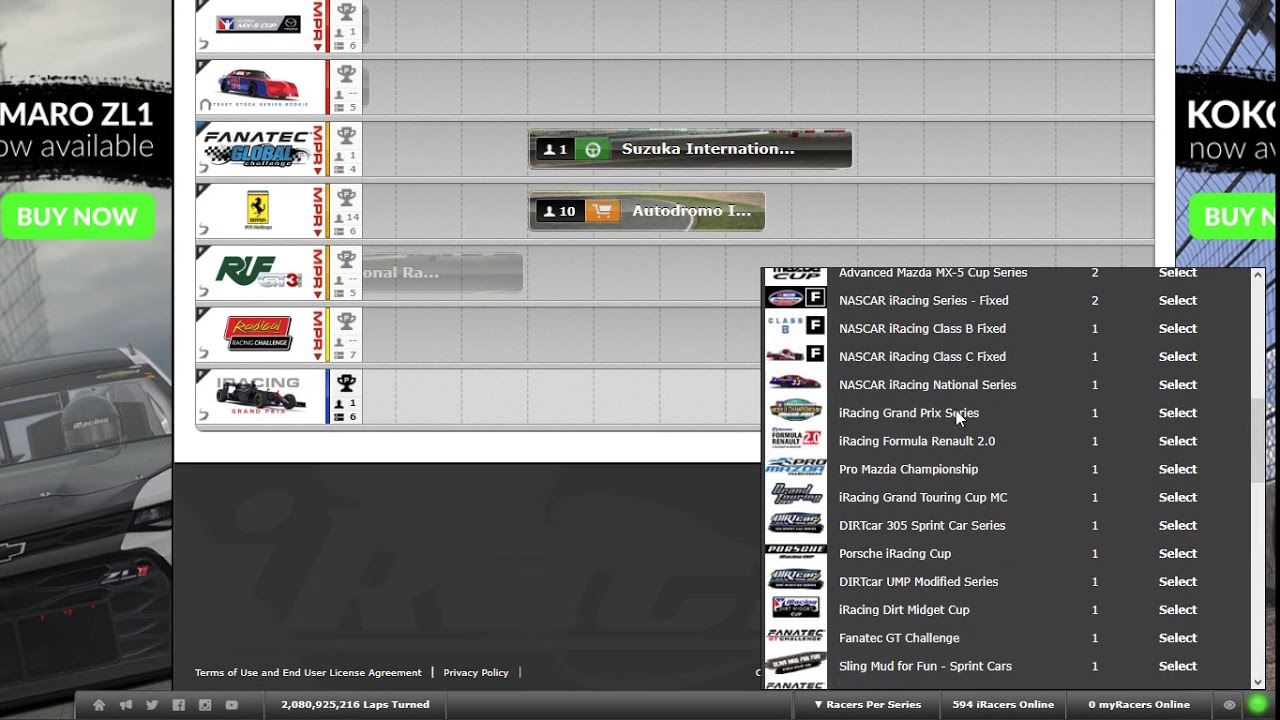Click trophy icon in Fanatec Global Challenge row

pos(346,135)
